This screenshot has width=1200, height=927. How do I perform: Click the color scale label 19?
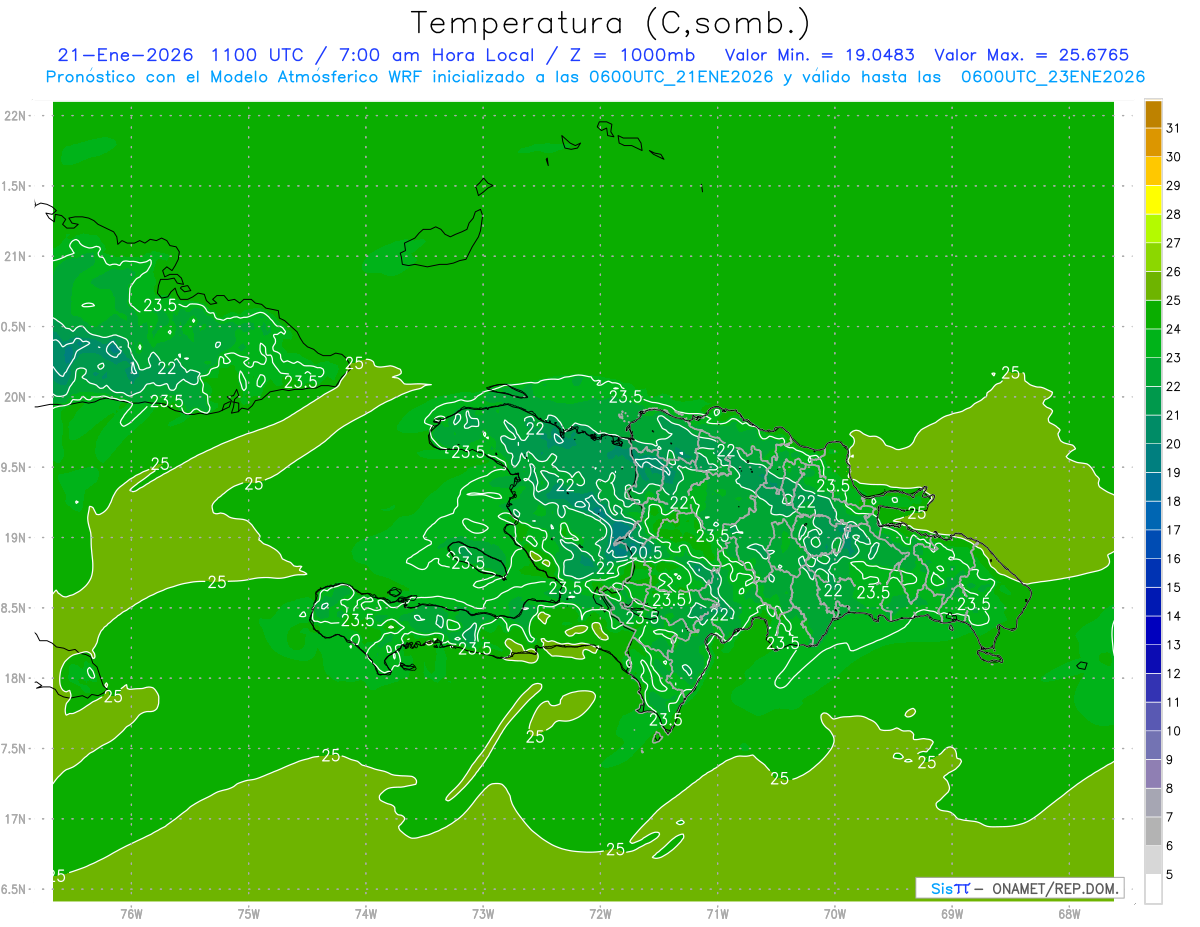[1174, 472]
